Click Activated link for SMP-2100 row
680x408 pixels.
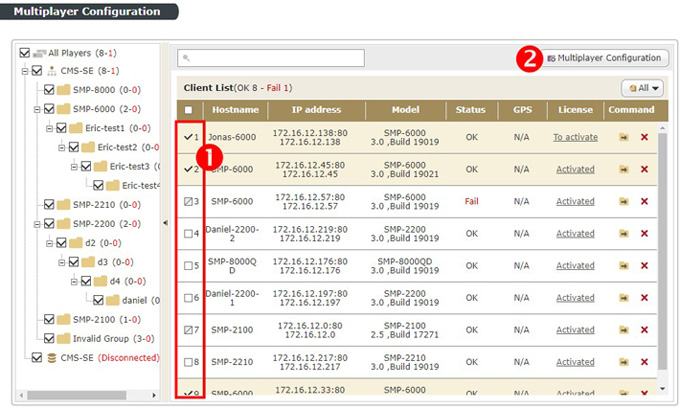tap(575, 330)
